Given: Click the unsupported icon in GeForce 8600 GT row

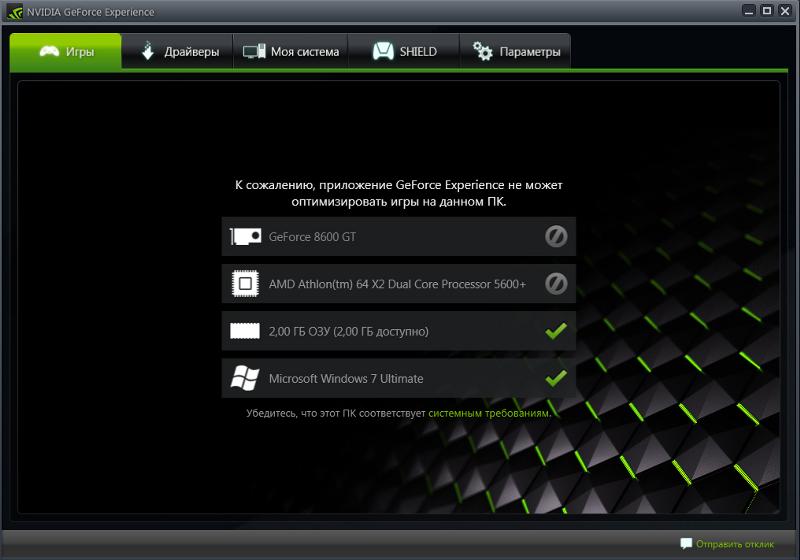Looking at the screenshot, I should click(556, 236).
